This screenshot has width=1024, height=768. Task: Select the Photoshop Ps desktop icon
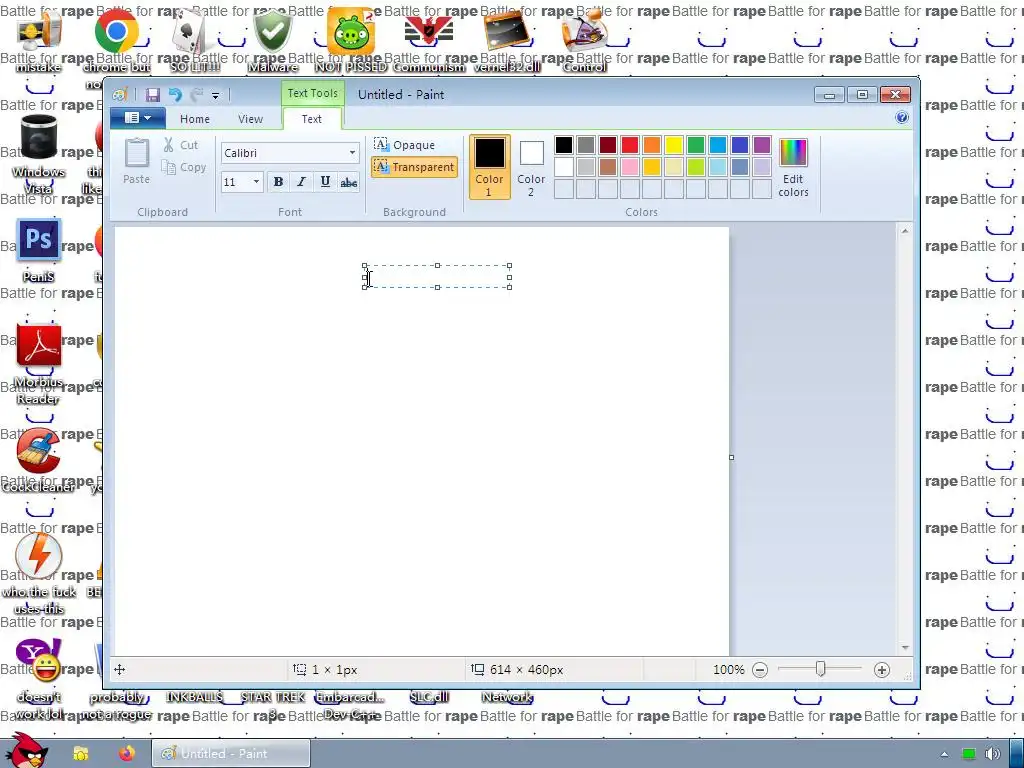click(39, 241)
